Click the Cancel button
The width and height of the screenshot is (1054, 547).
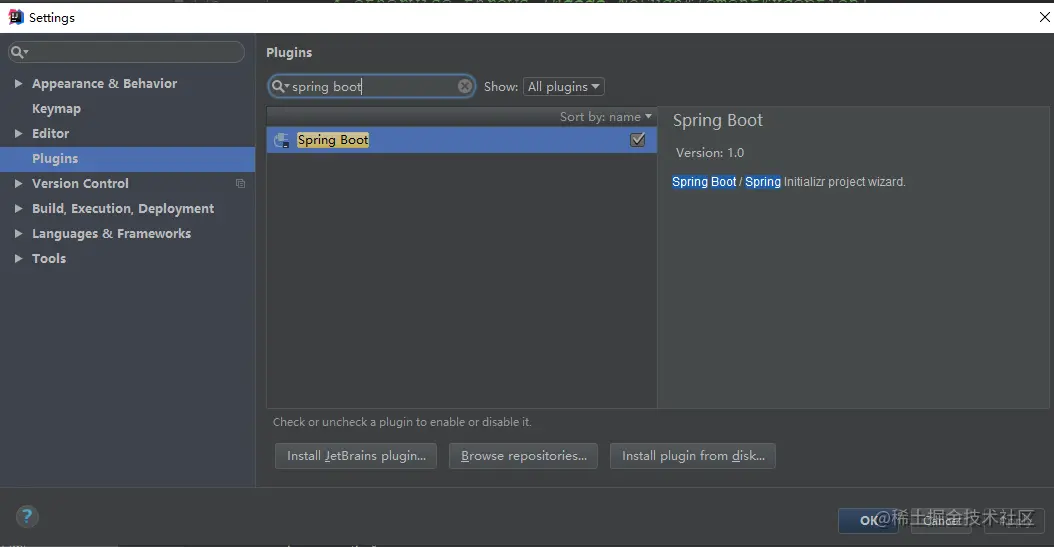tap(941, 521)
